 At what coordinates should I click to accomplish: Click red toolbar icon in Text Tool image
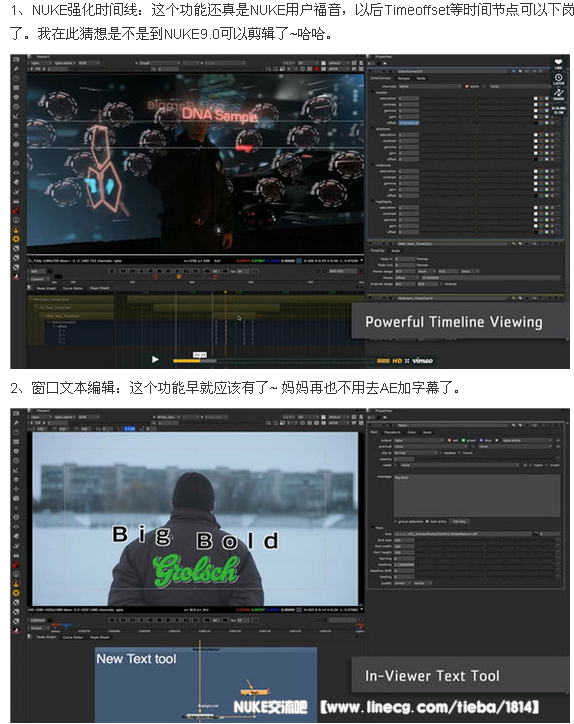click(x=16, y=564)
